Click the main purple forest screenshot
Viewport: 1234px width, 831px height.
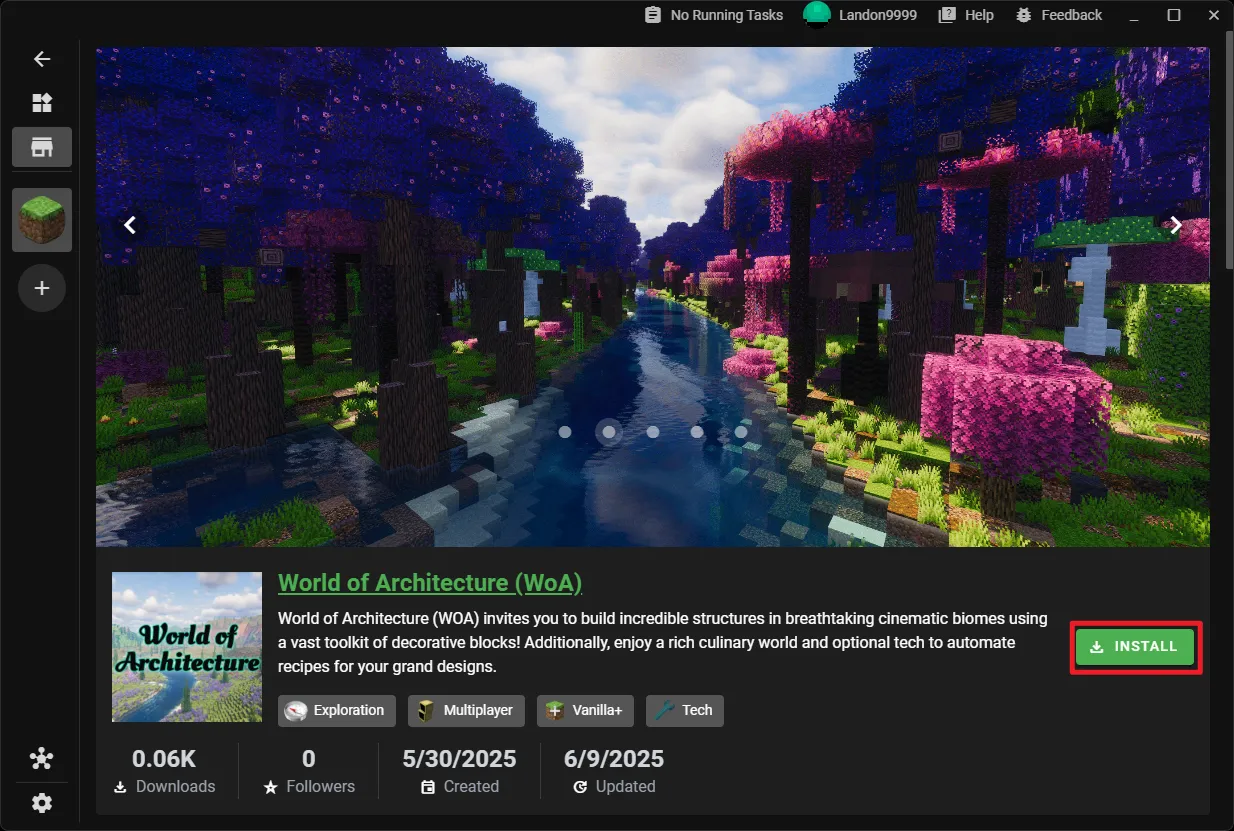[x=653, y=296]
